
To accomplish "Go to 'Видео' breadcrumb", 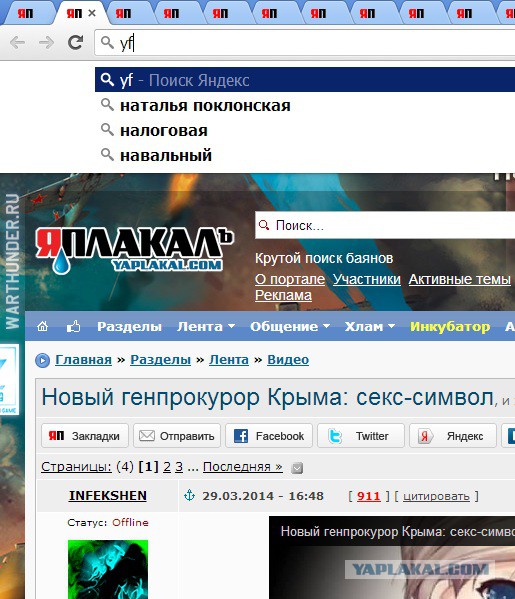I will pyautogui.click(x=288, y=360).
